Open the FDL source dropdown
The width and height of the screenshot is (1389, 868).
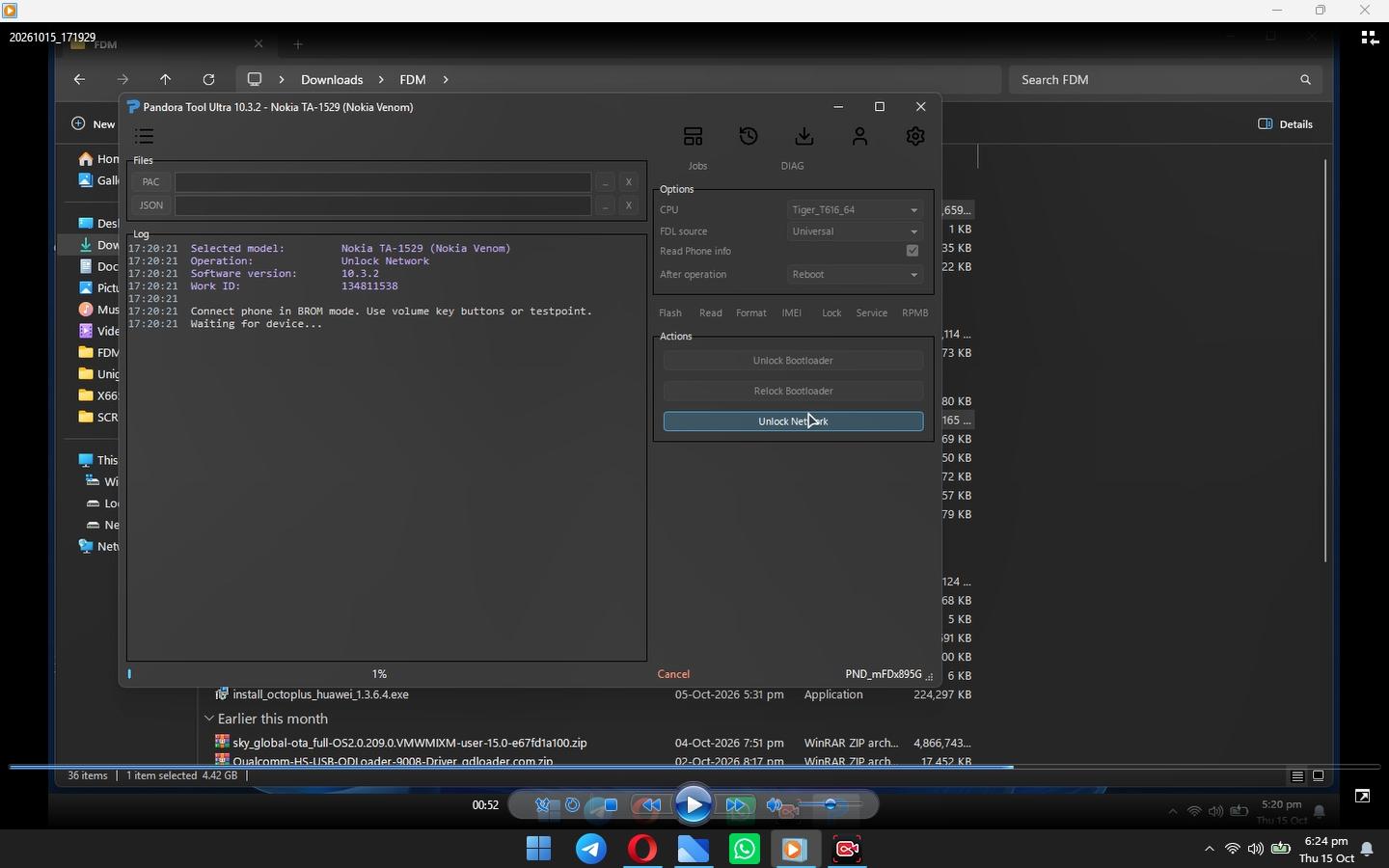[x=856, y=231]
